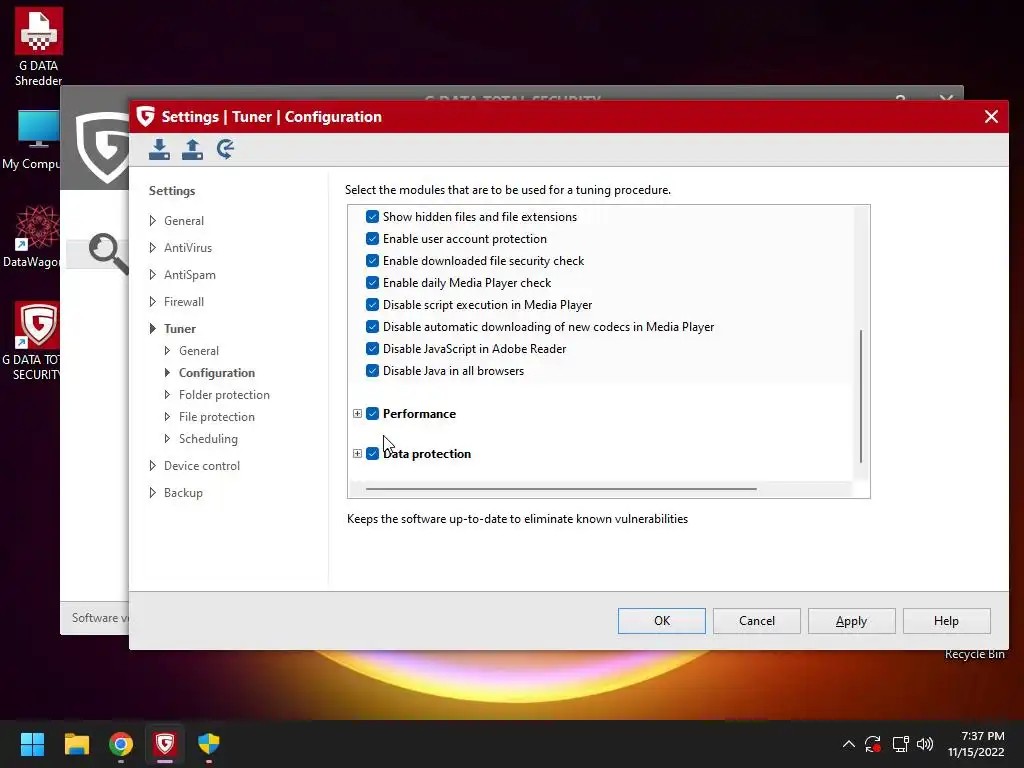Uncheck the Performance module checkbox

[372, 413]
